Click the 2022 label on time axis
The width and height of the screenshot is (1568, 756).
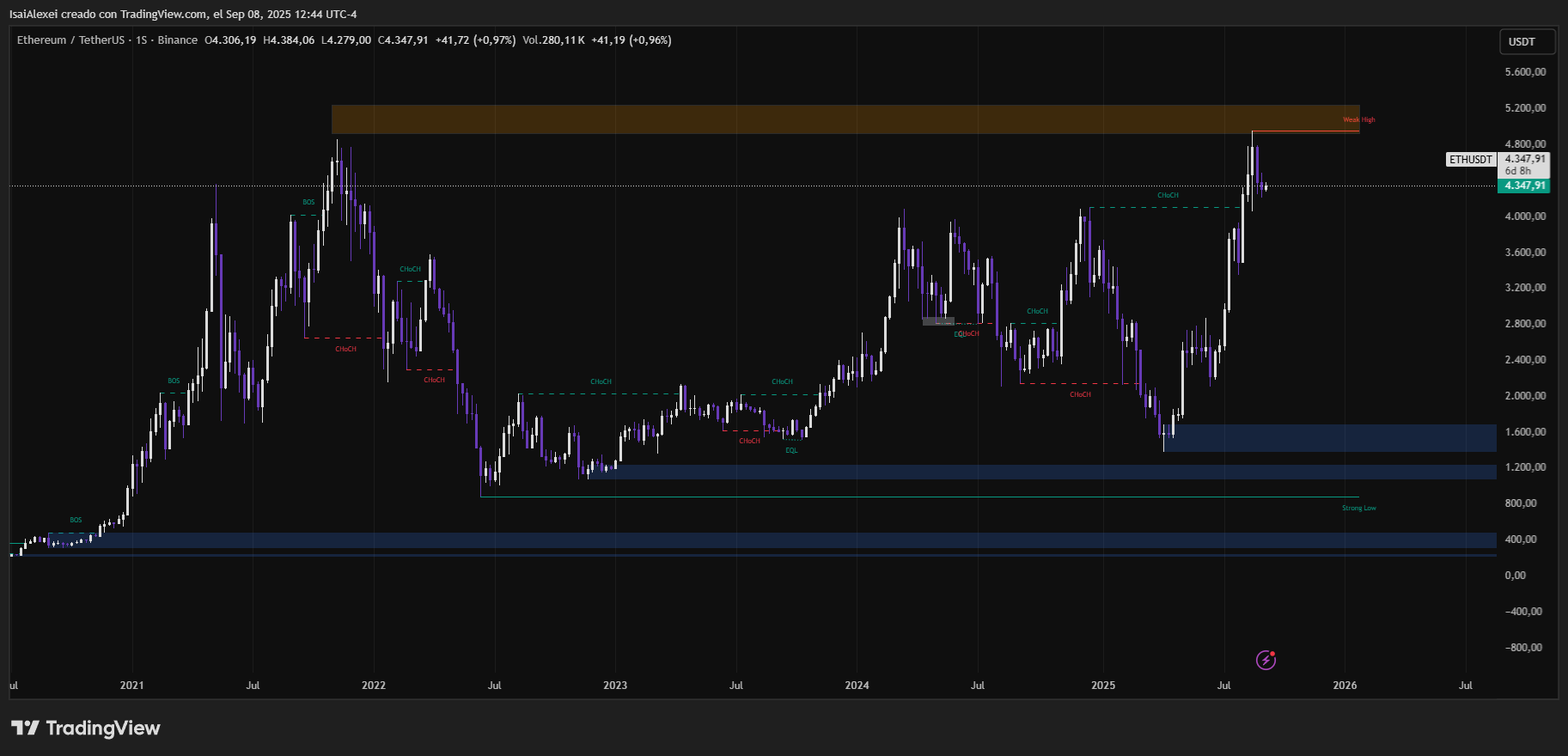coord(374,686)
